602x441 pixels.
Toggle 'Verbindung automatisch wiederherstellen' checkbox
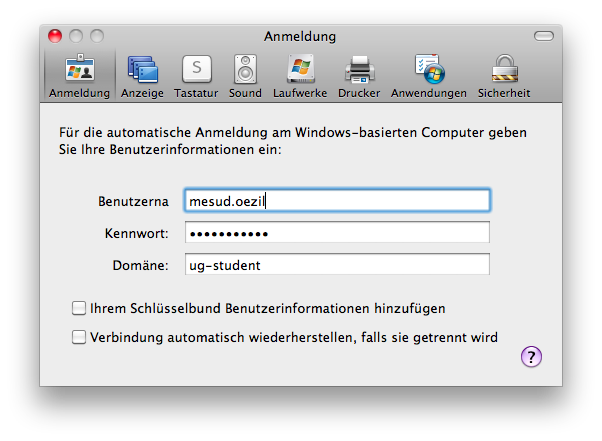(x=79, y=337)
